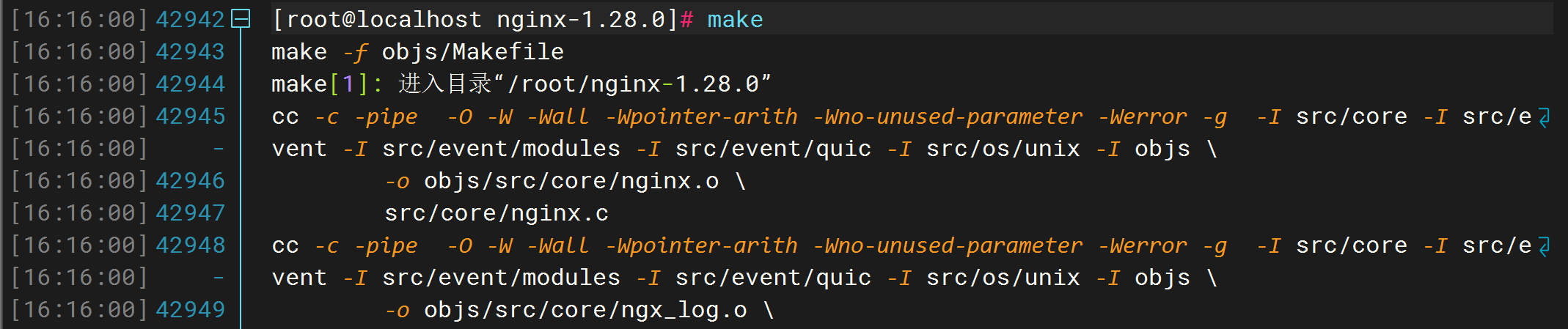Image resolution: width=1568 pixels, height=329 pixels.
Task: Click 'src/os/unix' below line 42948
Action: 1003,278
